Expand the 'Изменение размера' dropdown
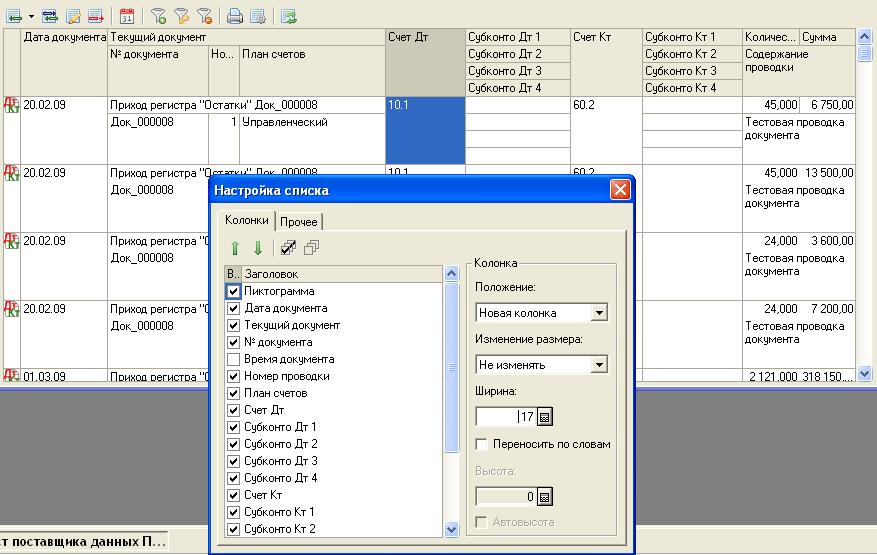The height and width of the screenshot is (555, 877). (x=599, y=365)
